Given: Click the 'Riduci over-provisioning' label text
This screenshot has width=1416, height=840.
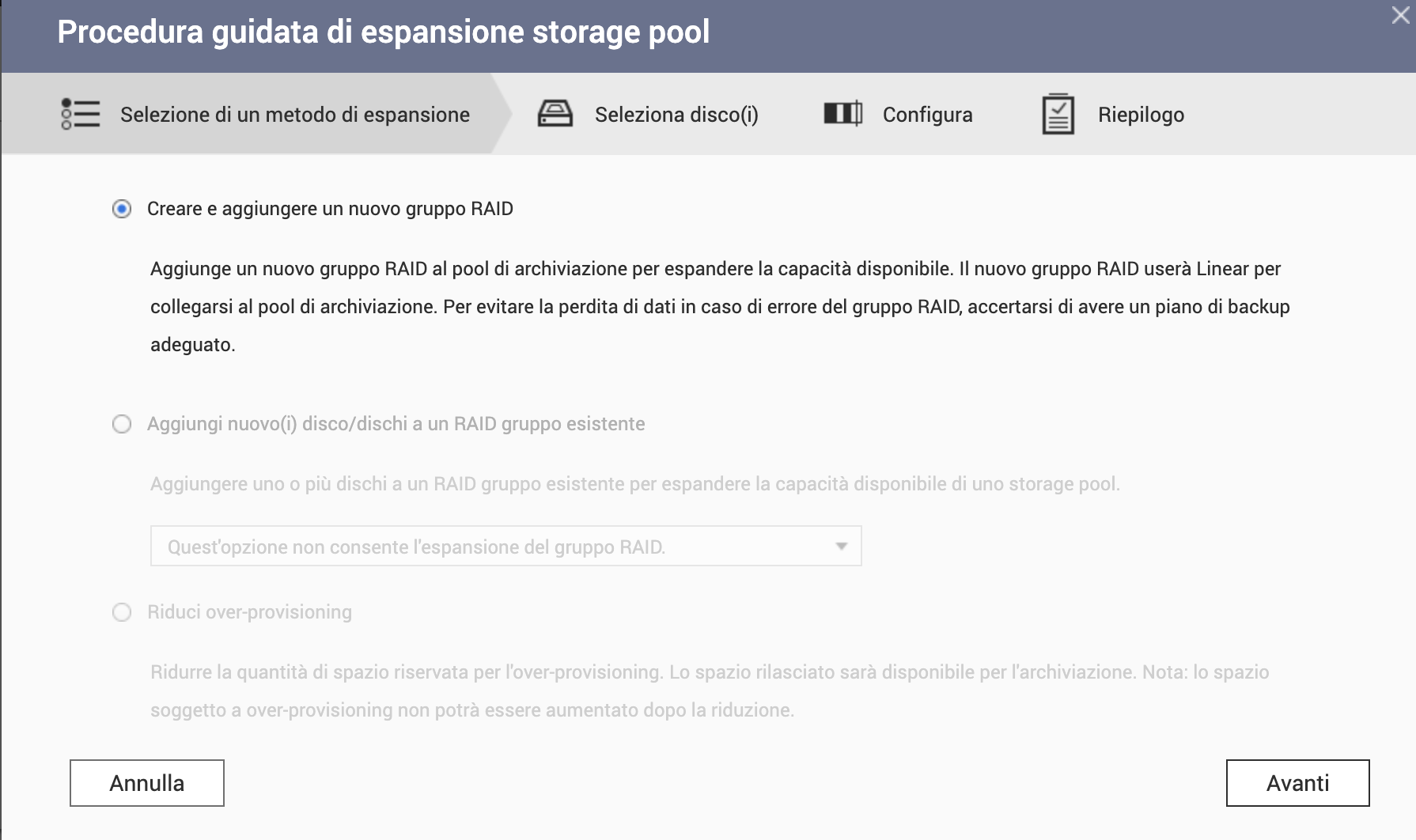Looking at the screenshot, I should (249, 612).
